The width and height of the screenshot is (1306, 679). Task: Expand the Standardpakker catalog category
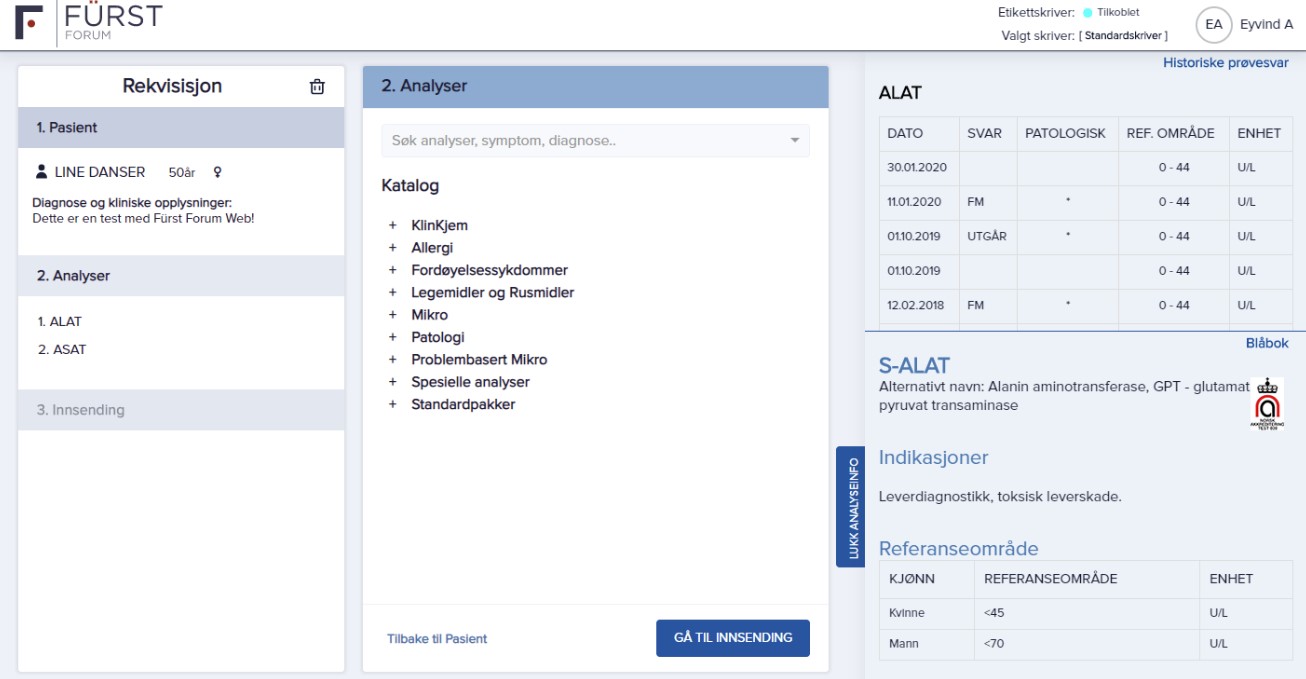click(393, 405)
